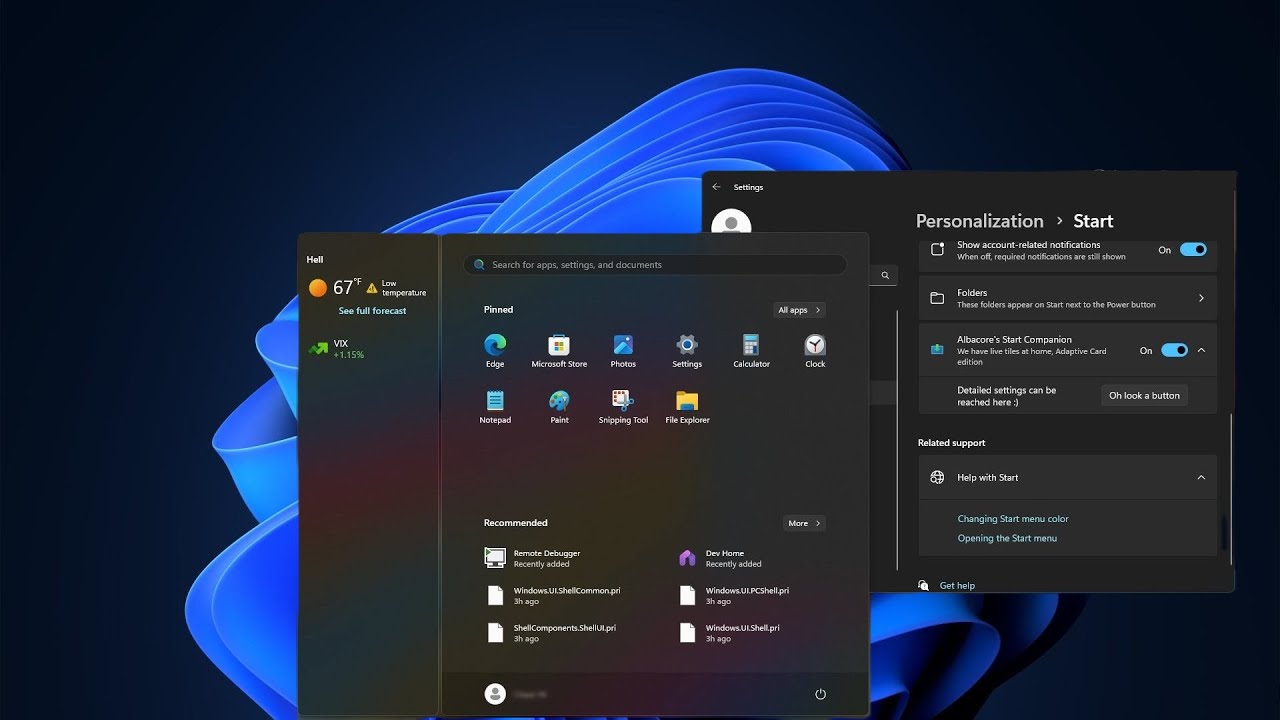Open Notepad from pinned apps
Image resolution: width=1280 pixels, height=720 pixels.
click(495, 407)
